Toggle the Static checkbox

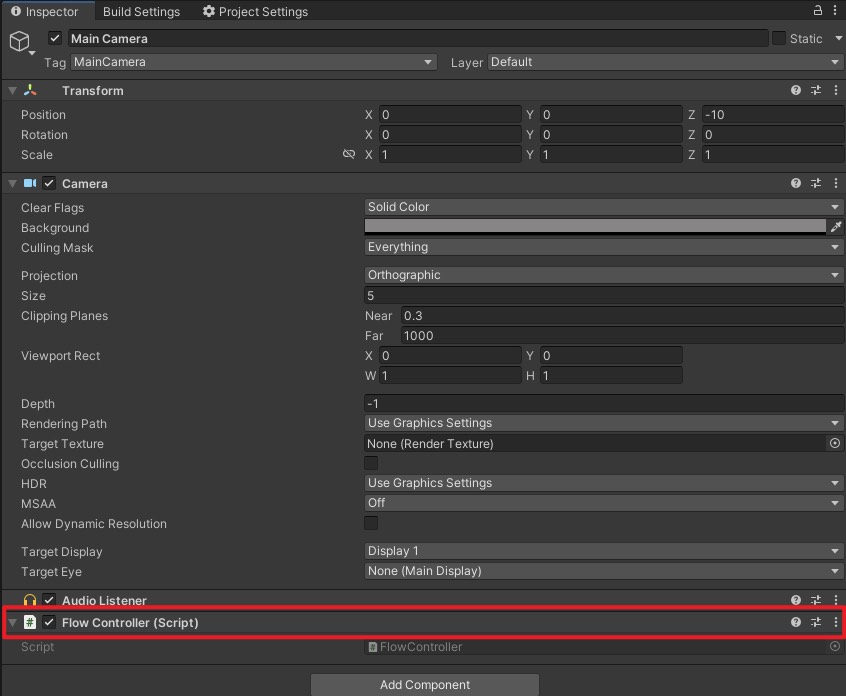(x=779, y=38)
